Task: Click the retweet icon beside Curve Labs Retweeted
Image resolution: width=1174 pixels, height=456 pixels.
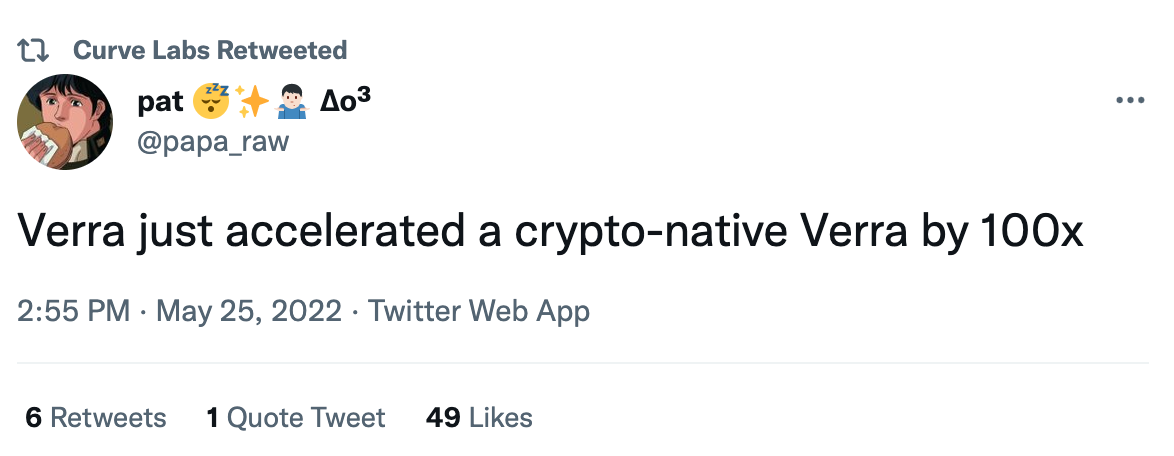Action: click(35, 50)
